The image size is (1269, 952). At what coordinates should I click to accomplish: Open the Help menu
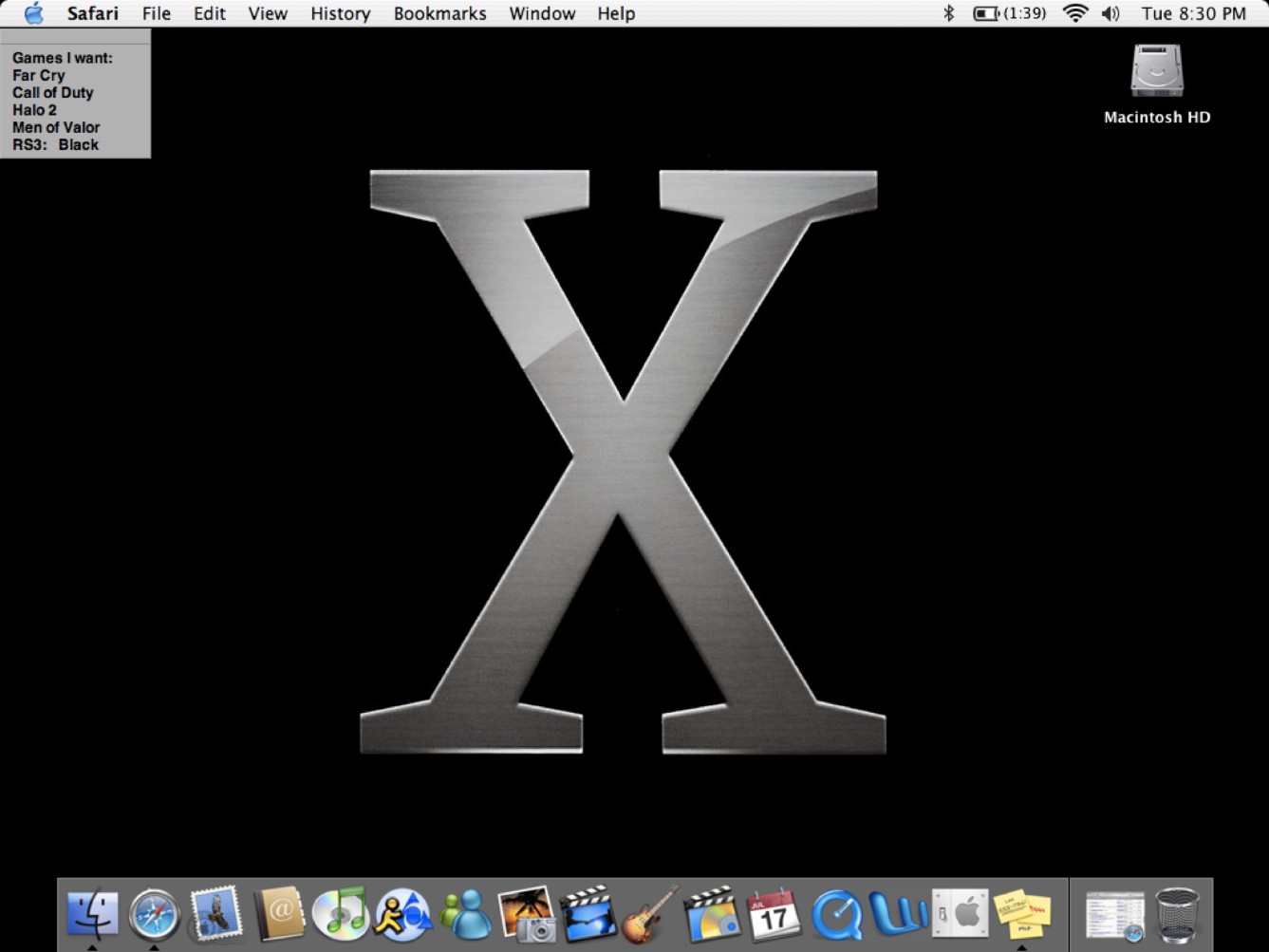coord(616,13)
